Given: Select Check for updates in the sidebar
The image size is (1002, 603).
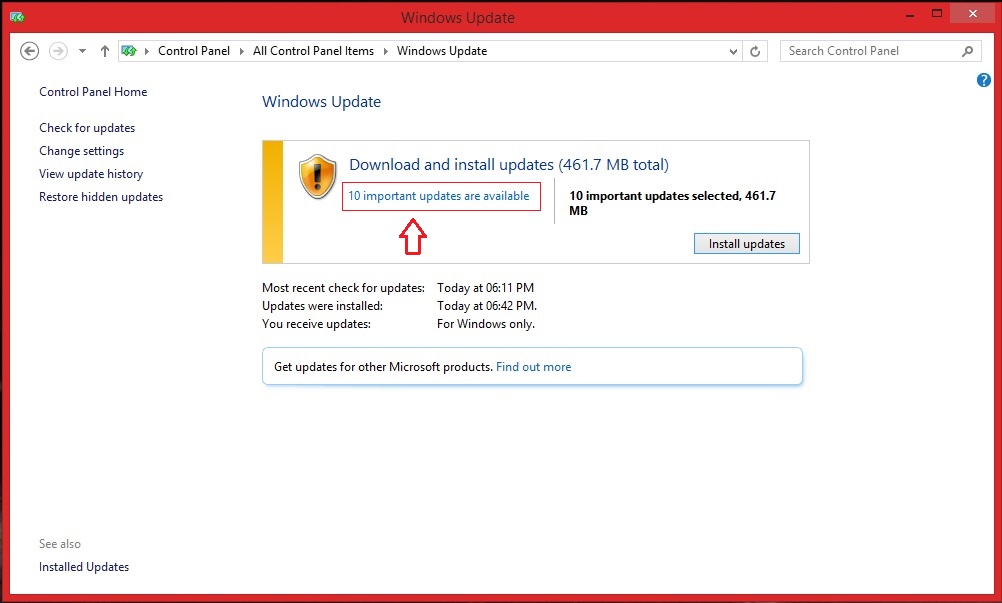Looking at the screenshot, I should coord(87,128).
